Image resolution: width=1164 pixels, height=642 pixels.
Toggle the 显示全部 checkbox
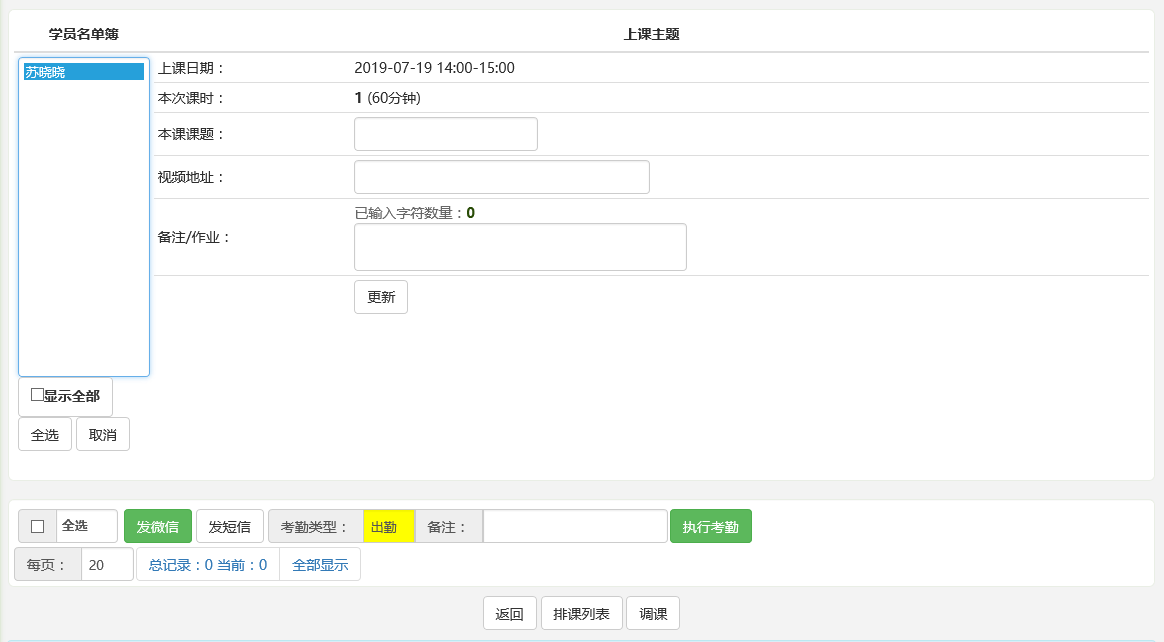pyautogui.click(x=37, y=395)
